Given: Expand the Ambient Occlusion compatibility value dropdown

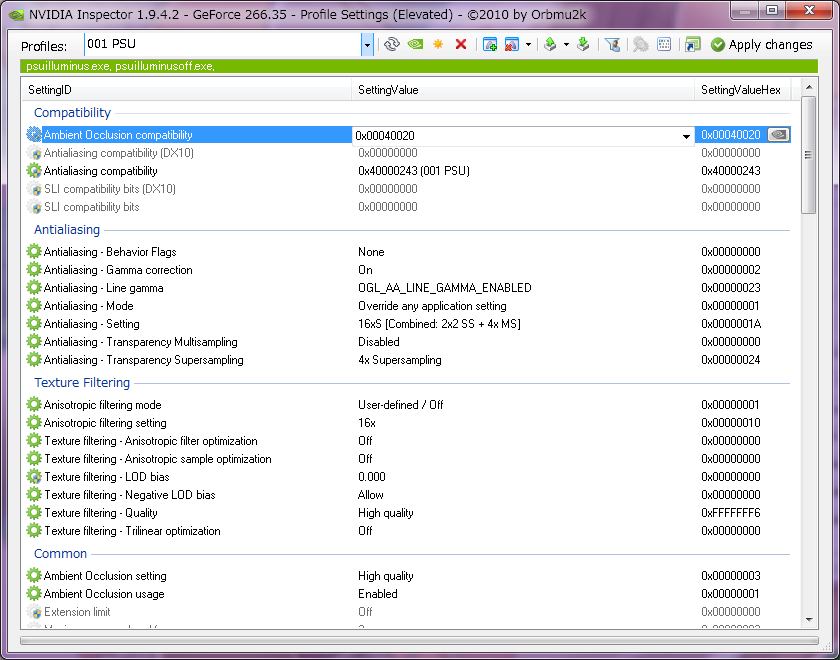Looking at the screenshot, I should tap(686, 136).
